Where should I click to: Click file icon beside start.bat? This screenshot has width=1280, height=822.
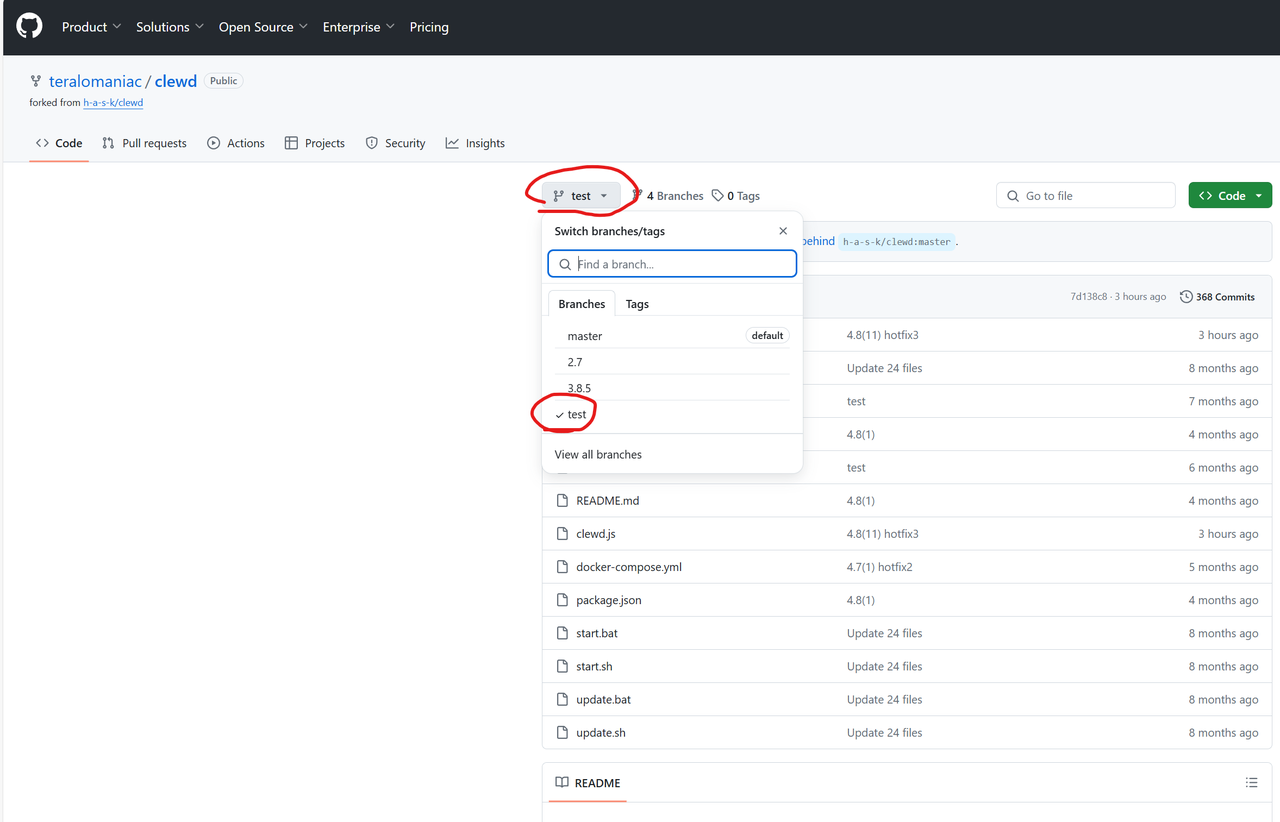coord(562,633)
